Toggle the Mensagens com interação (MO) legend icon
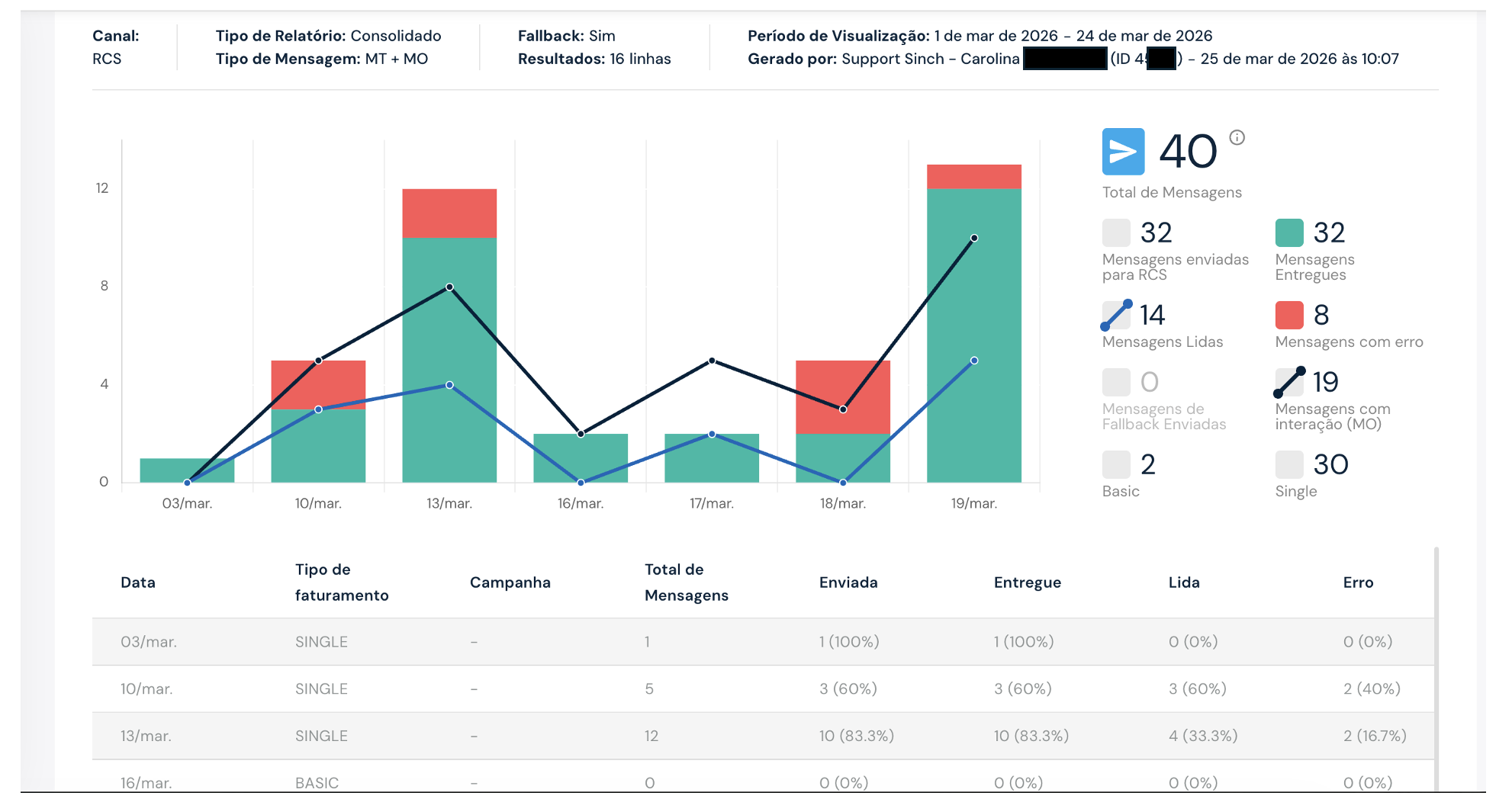Image resolution: width=1512 pixels, height=799 pixels. [x=1288, y=382]
